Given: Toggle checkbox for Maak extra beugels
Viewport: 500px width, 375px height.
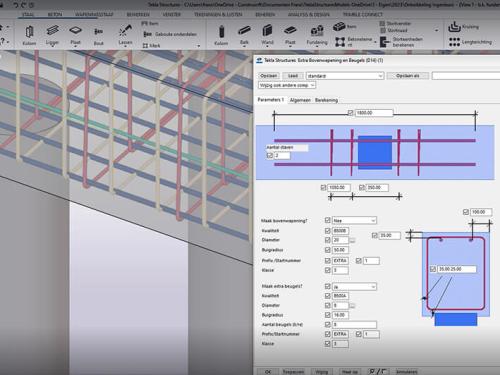Looking at the screenshot, I should pyautogui.click(x=328, y=286).
